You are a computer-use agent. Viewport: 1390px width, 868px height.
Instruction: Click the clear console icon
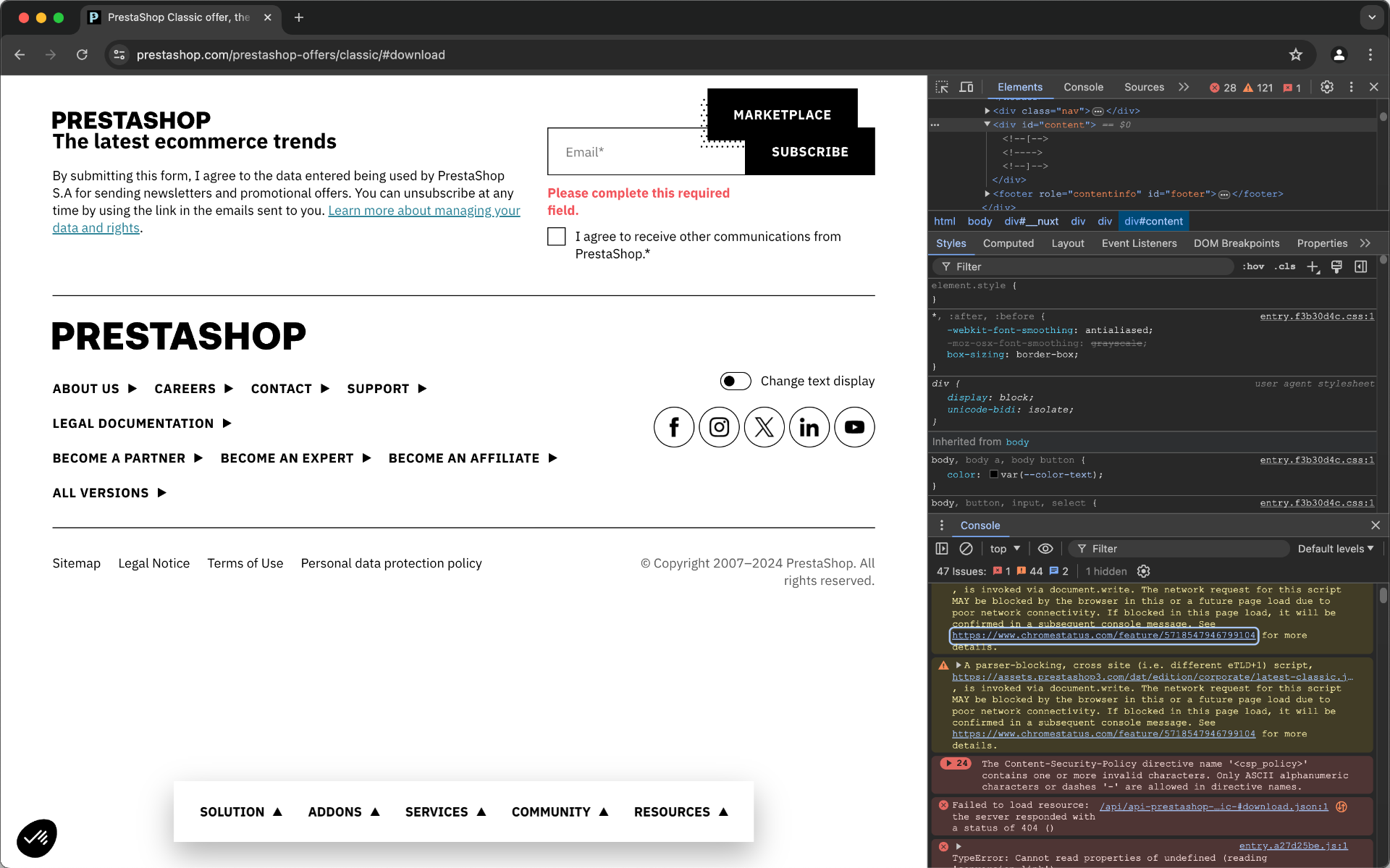coord(966,549)
